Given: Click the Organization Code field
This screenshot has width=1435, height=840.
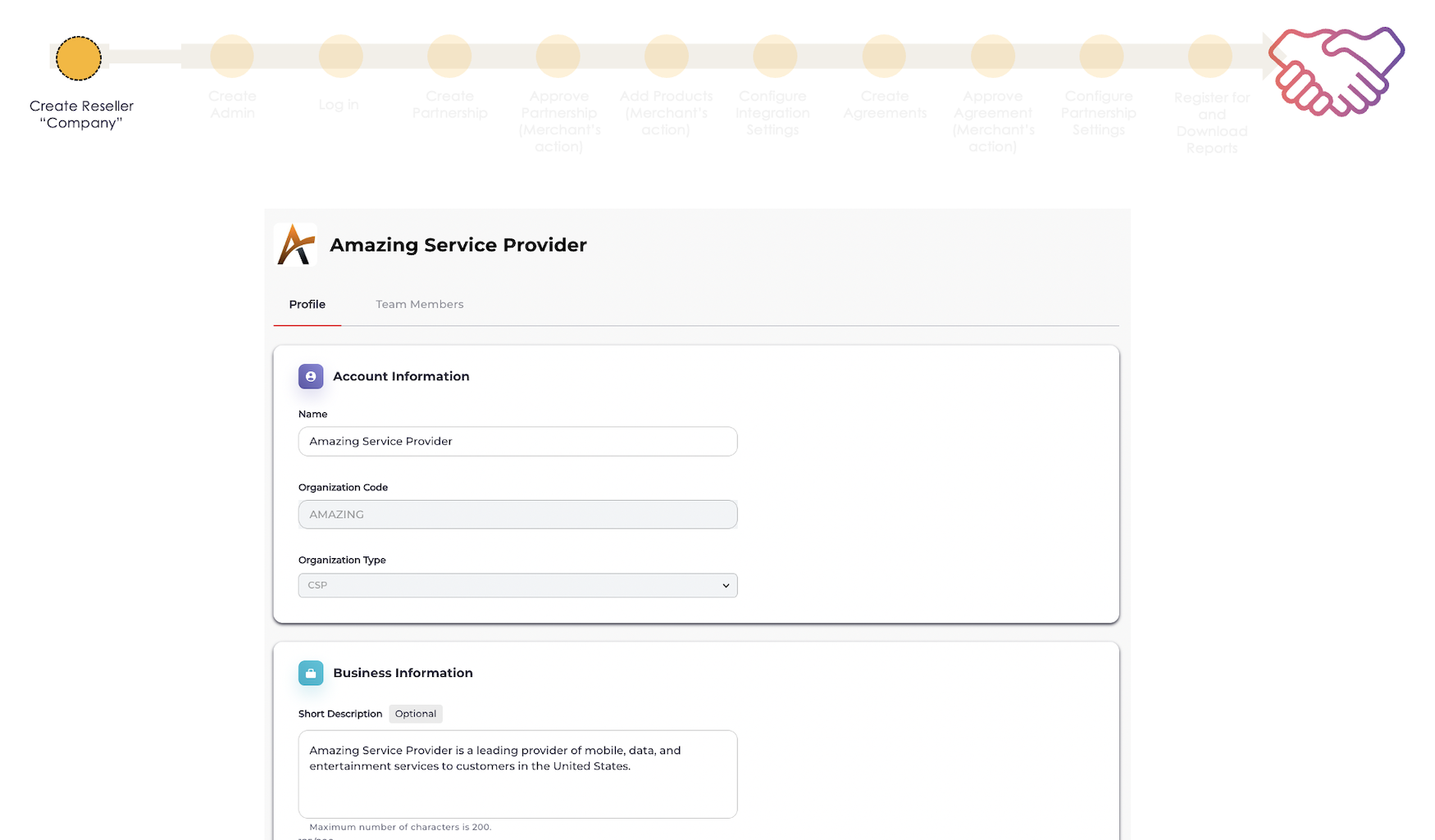Looking at the screenshot, I should (x=517, y=515).
